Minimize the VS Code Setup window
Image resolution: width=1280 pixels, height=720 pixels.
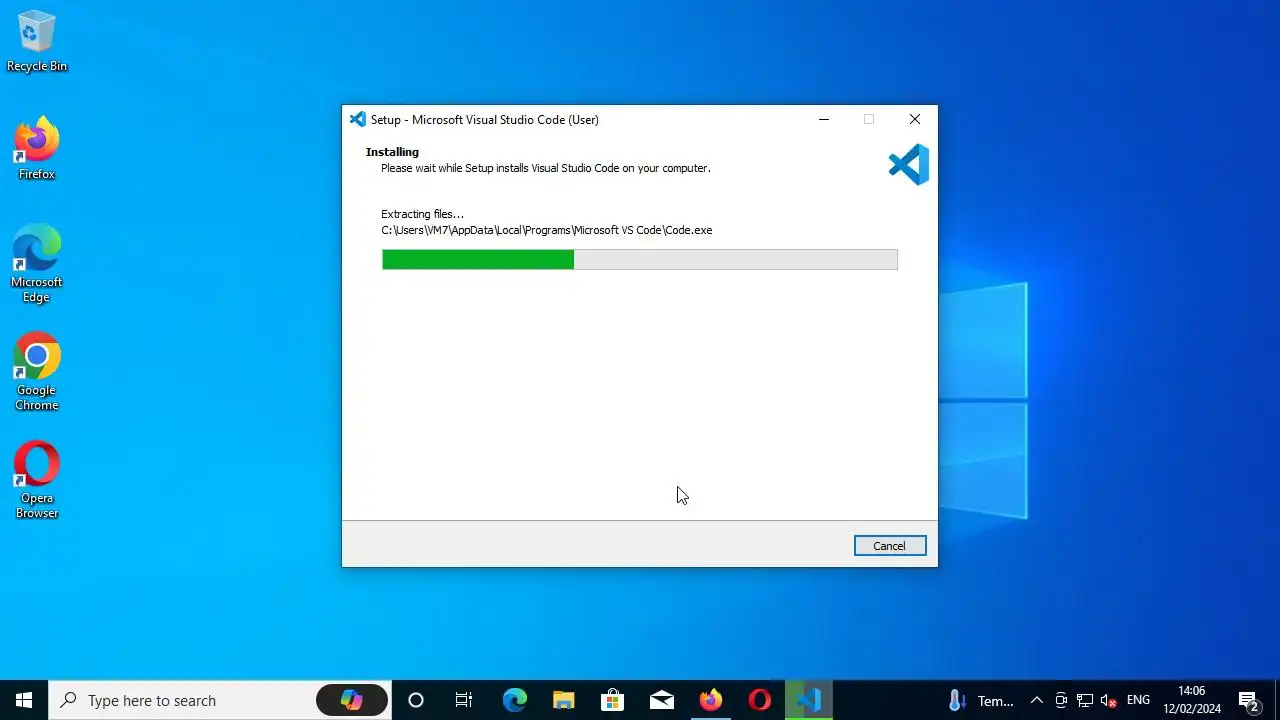824,120
